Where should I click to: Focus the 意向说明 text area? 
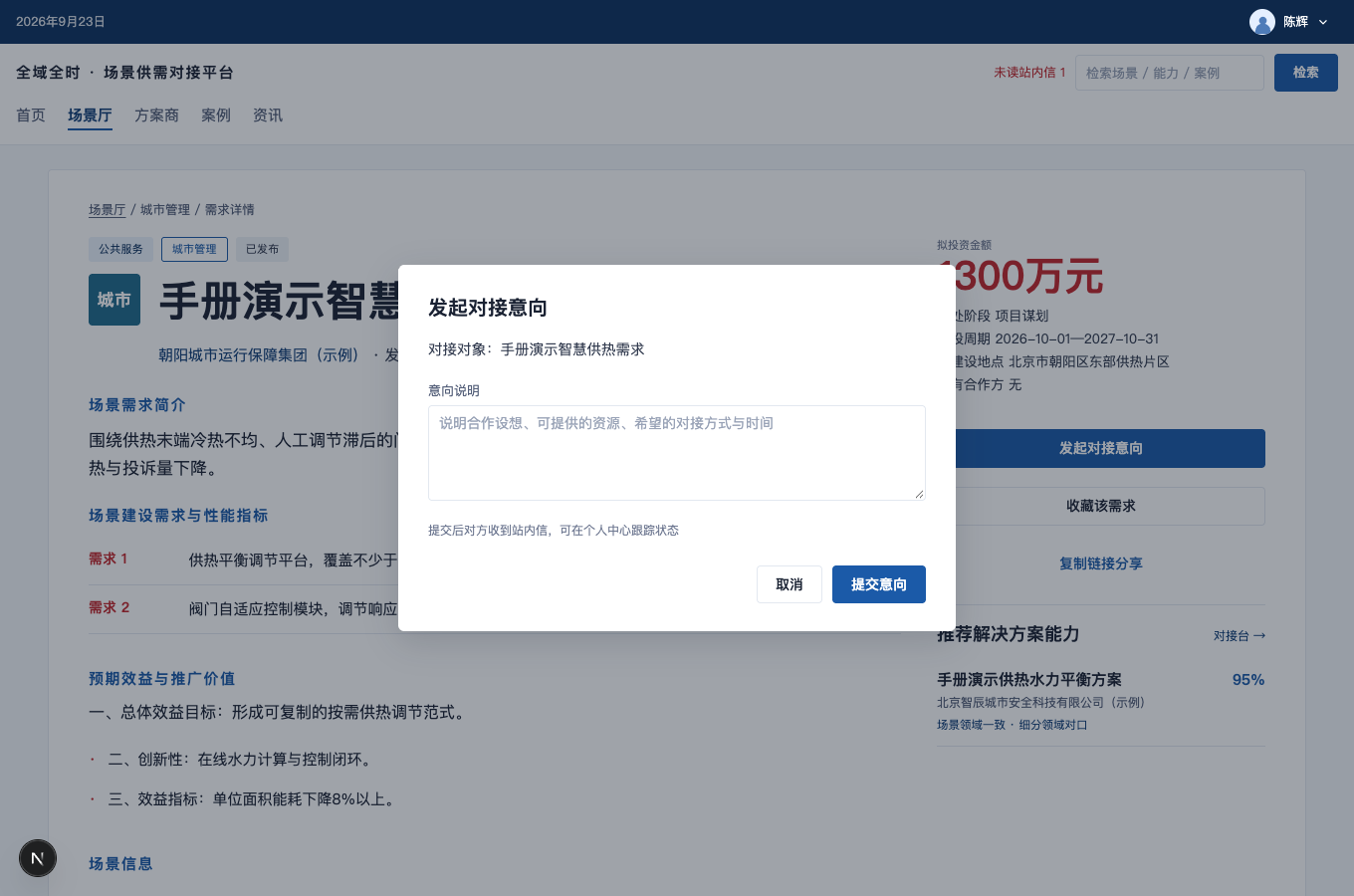pos(677,453)
